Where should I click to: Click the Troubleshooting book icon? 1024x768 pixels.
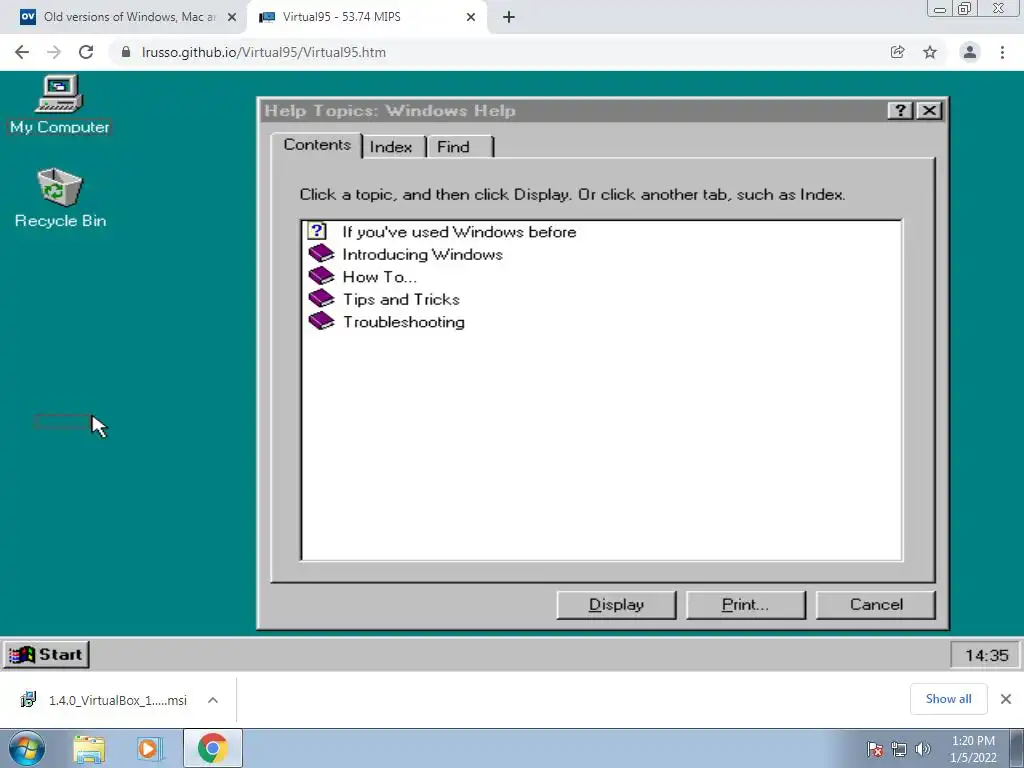coord(321,321)
